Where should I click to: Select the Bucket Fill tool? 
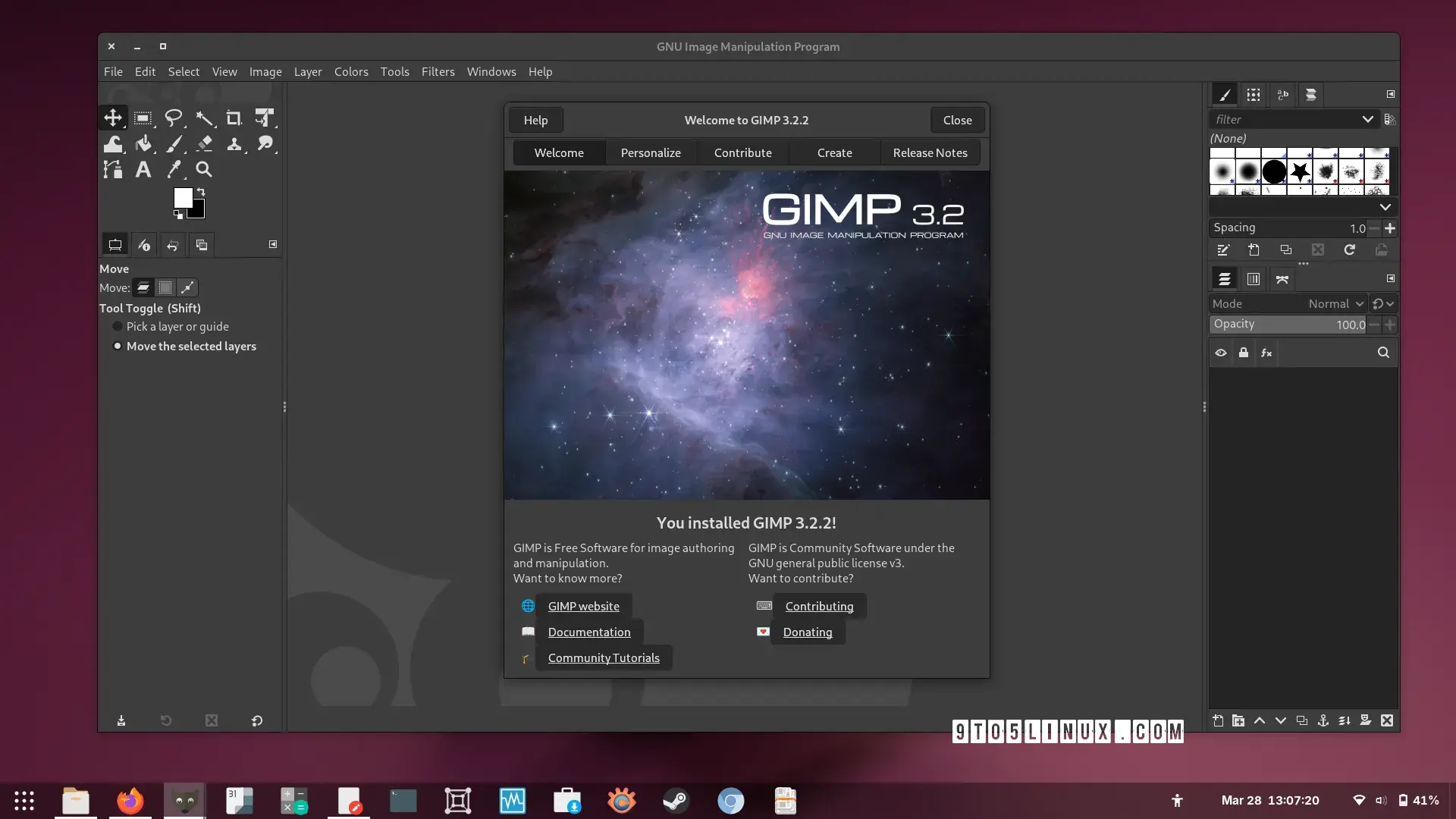click(x=143, y=144)
